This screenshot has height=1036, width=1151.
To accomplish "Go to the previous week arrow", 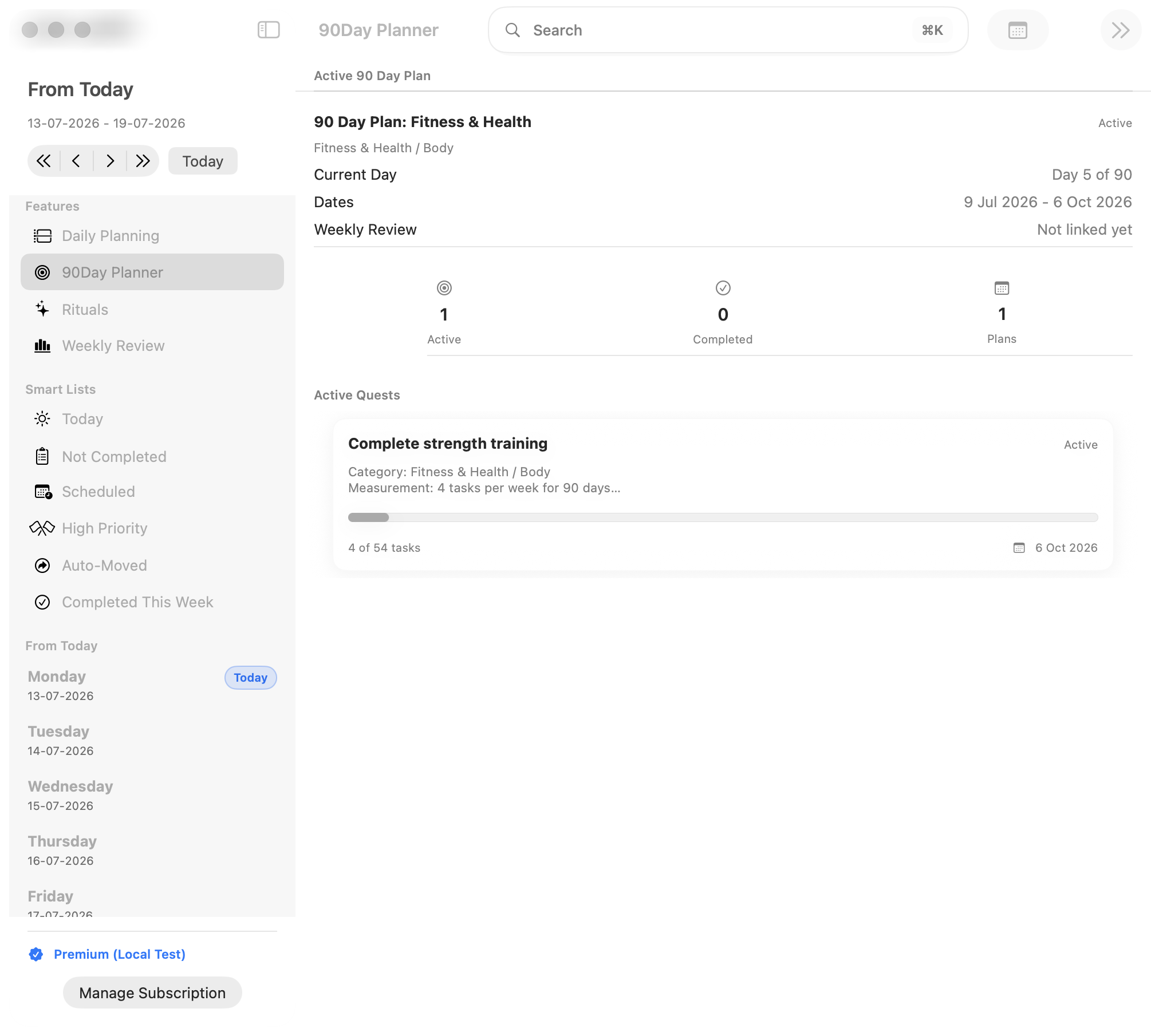I will 76,161.
